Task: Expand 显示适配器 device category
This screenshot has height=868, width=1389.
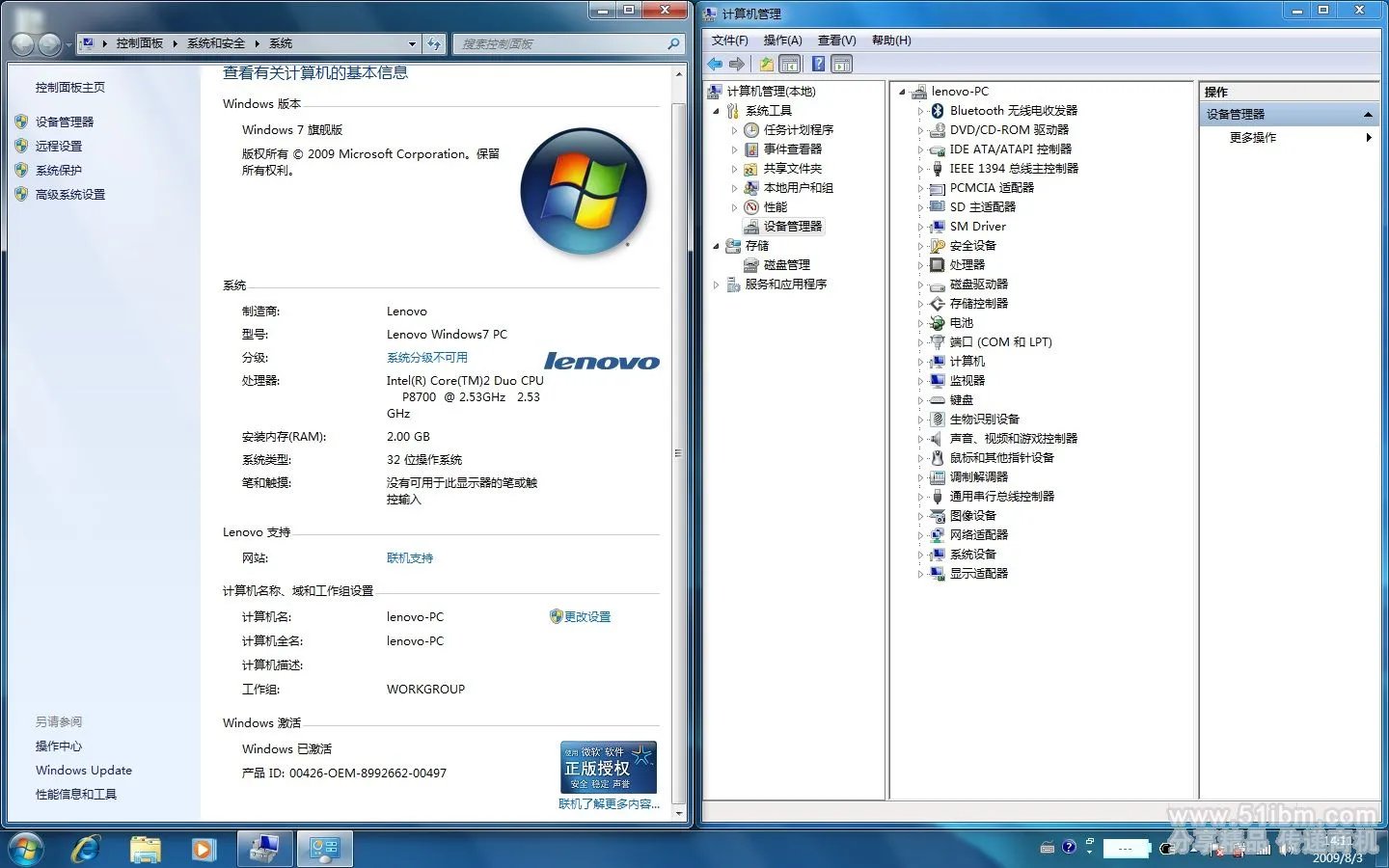Action: click(x=920, y=574)
